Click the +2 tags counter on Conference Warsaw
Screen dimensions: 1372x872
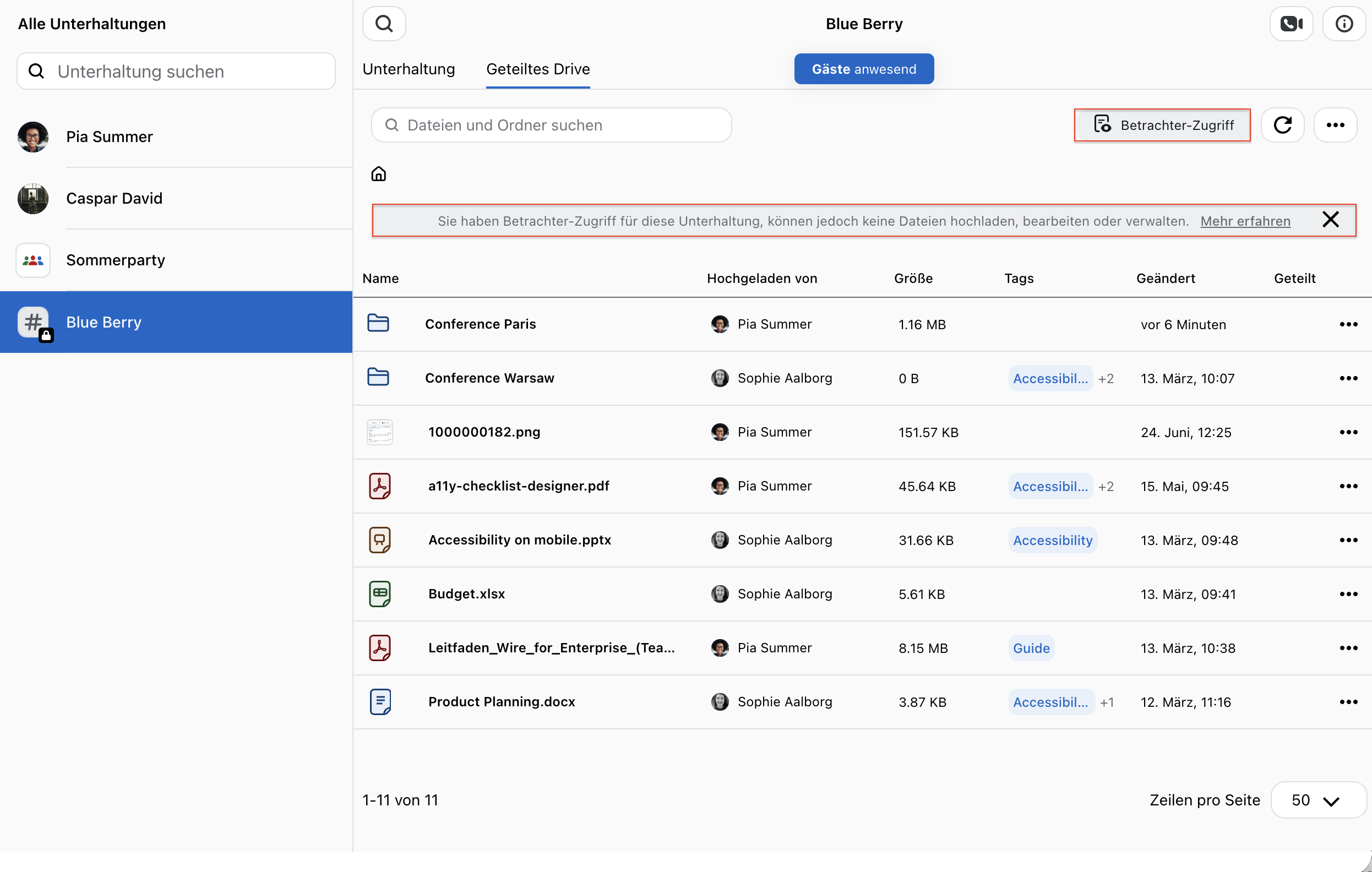(1106, 378)
